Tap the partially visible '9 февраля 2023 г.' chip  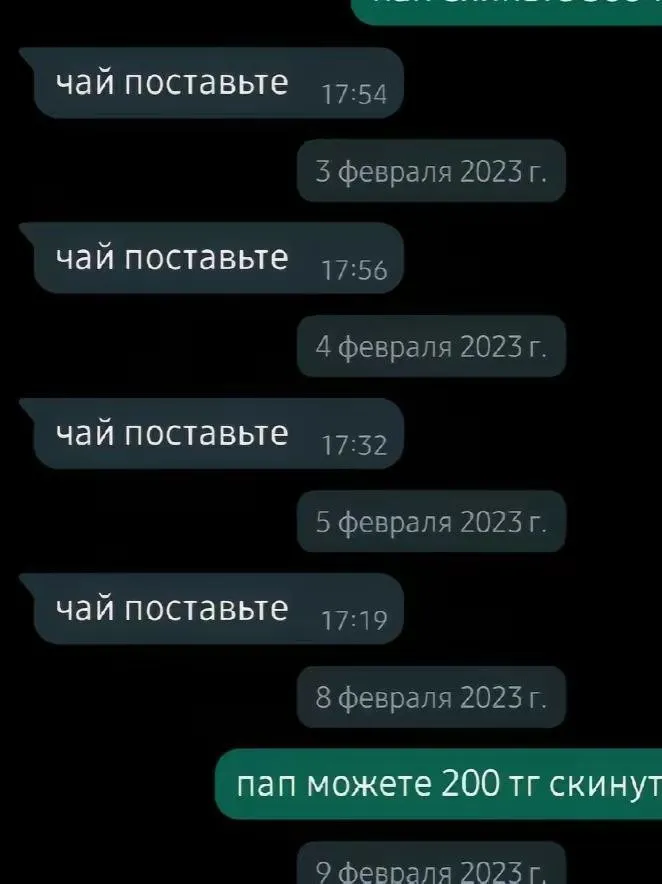click(x=431, y=863)
